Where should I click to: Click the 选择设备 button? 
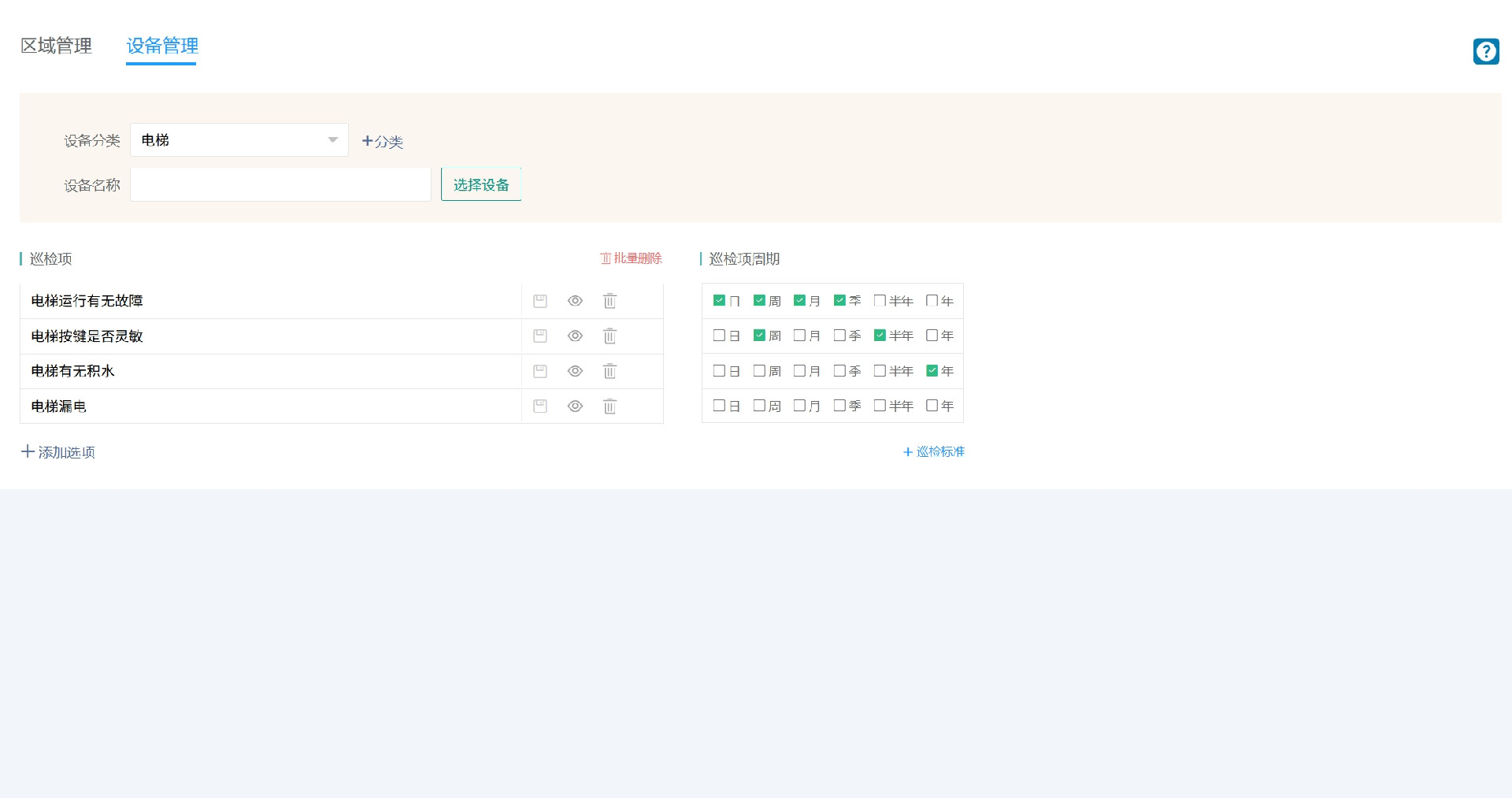click(481, 184)
